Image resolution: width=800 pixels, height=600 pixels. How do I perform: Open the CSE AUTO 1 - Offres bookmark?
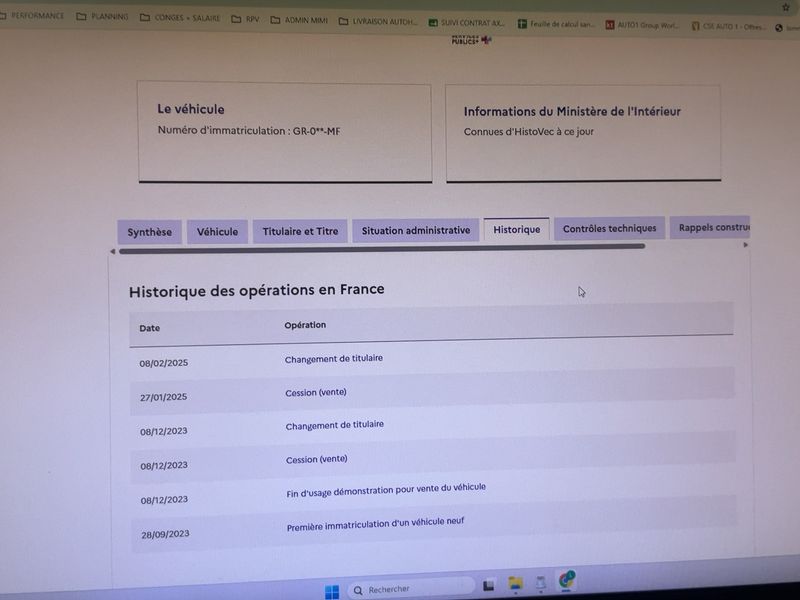click(x=729, y=26)
